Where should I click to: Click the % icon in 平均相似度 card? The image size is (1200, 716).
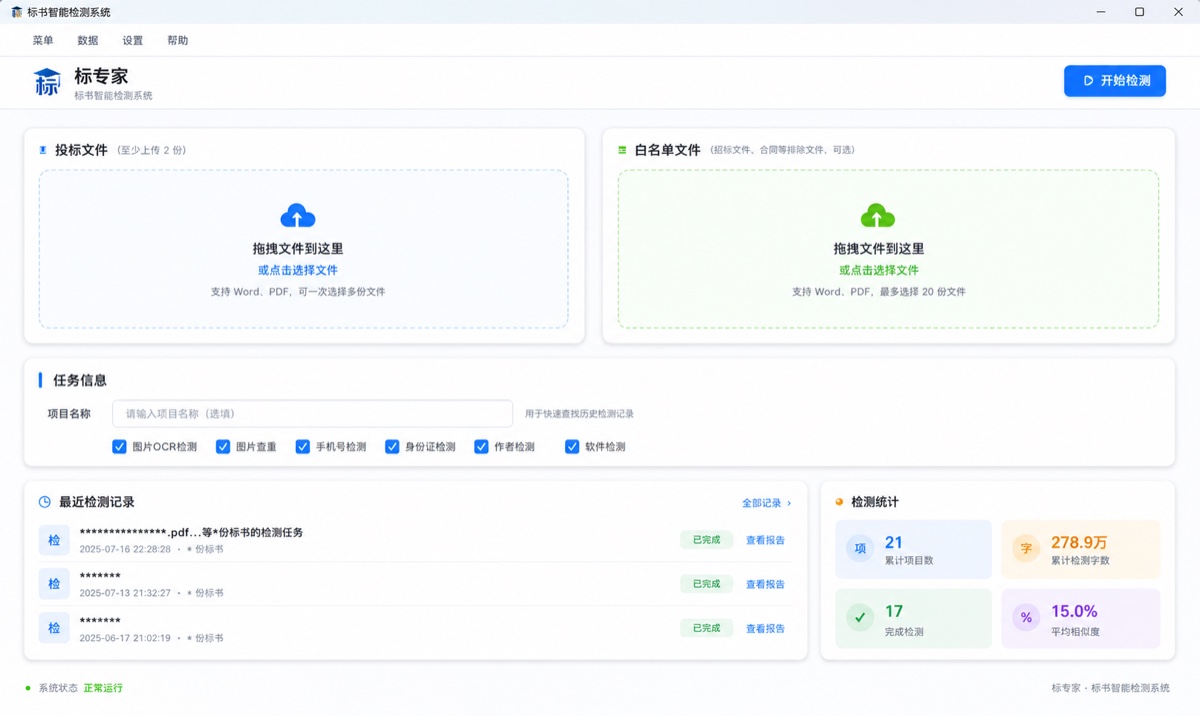tap(1026, 618)
